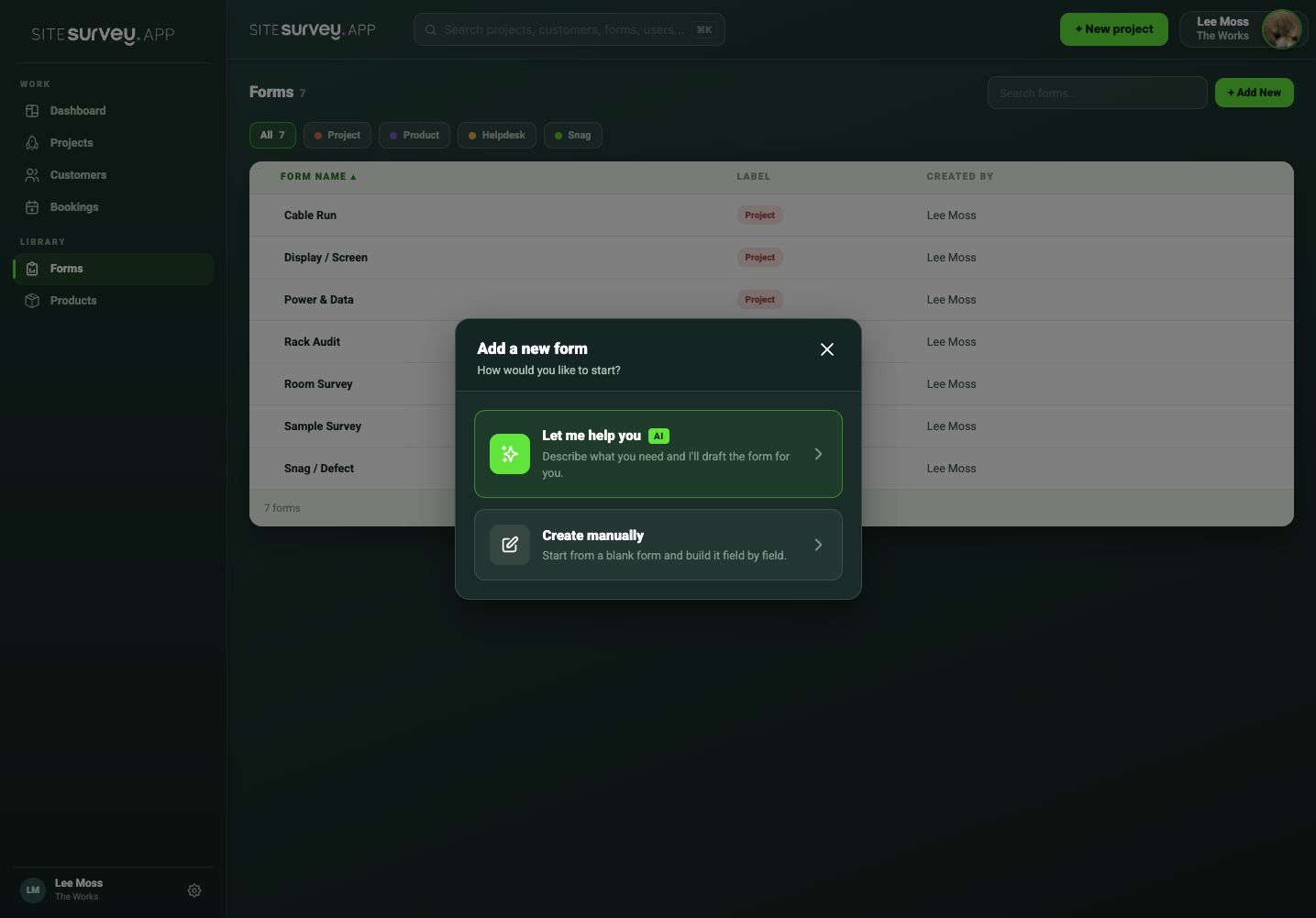1316x918 pixels.
Task: Click the red dot on Project filter
Action: (x=318, y=136)
